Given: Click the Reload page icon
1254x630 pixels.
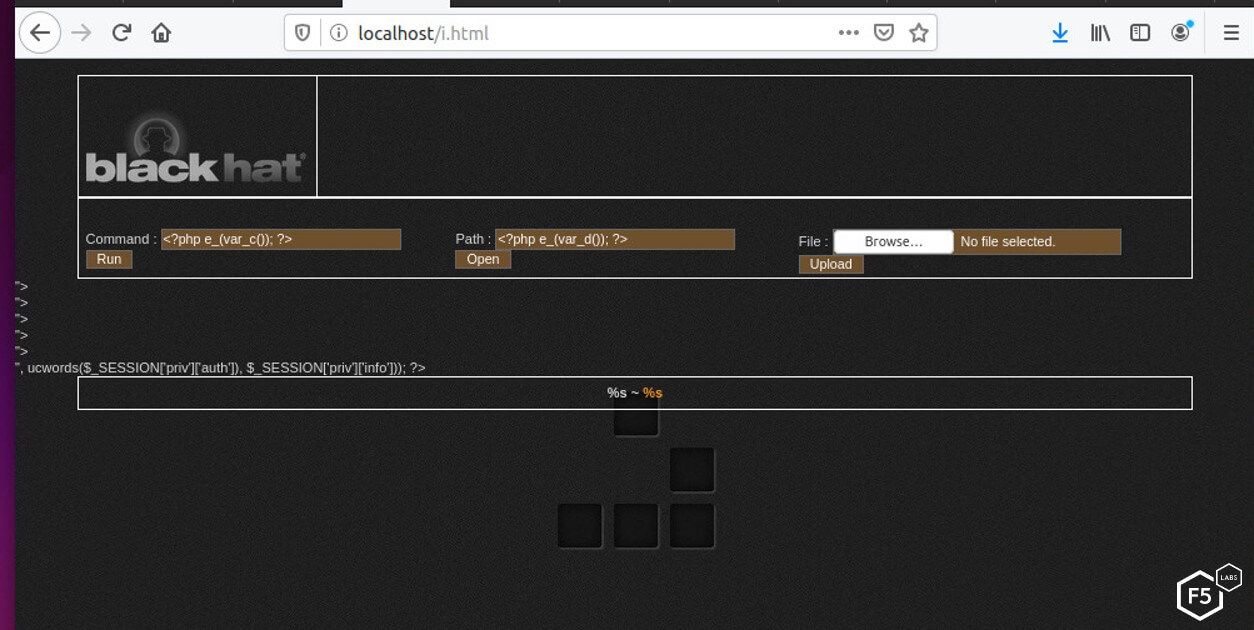Looking at the screenshot, I should point(121,32).
